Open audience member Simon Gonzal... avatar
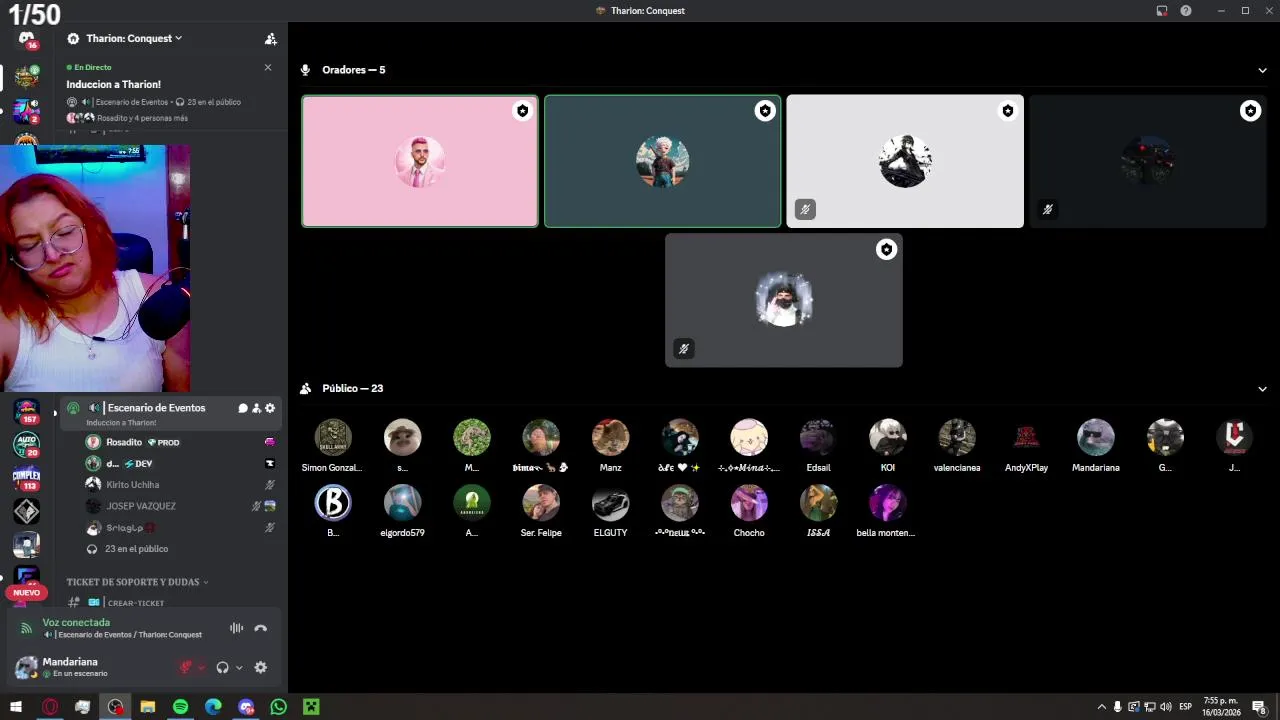The image size is (1280, 720). (x=333, y=437)
